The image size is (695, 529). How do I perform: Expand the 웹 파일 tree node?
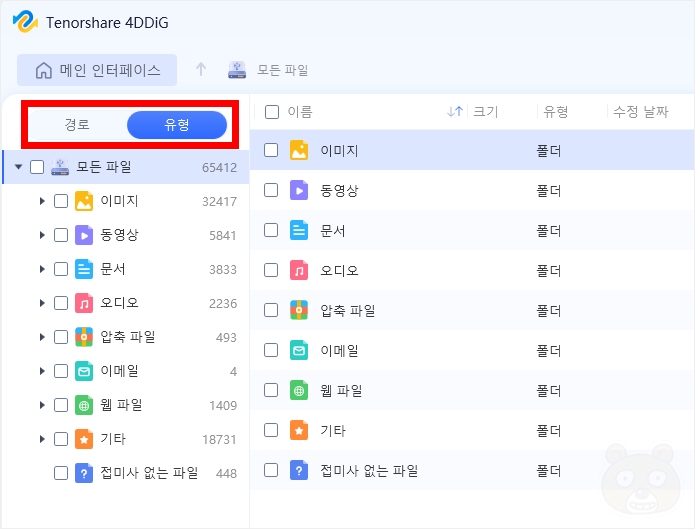[42, 405]
